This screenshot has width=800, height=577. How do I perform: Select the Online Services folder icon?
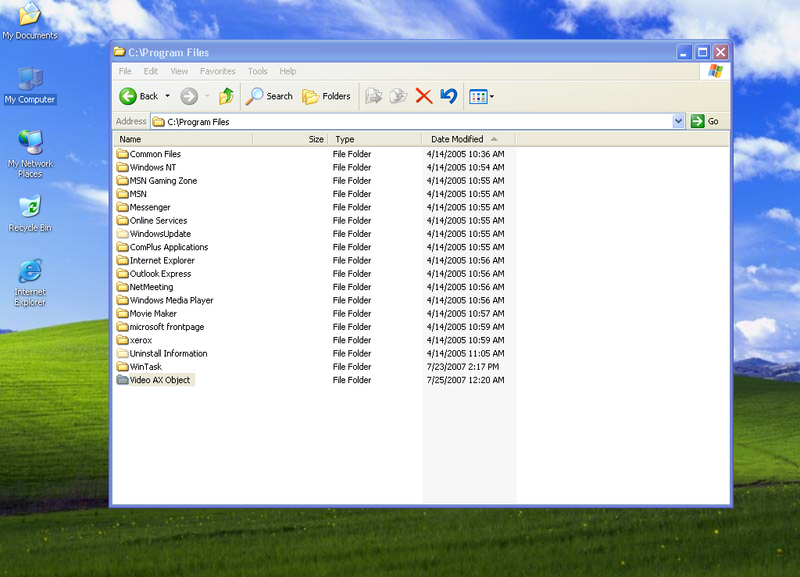pyautogui.click(x=122, y=220)
